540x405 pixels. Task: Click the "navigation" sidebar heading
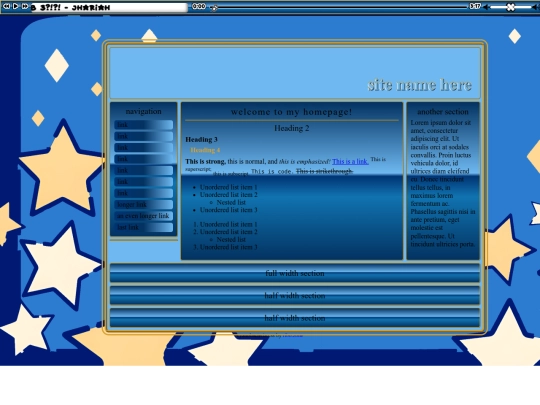click(144, 111)
